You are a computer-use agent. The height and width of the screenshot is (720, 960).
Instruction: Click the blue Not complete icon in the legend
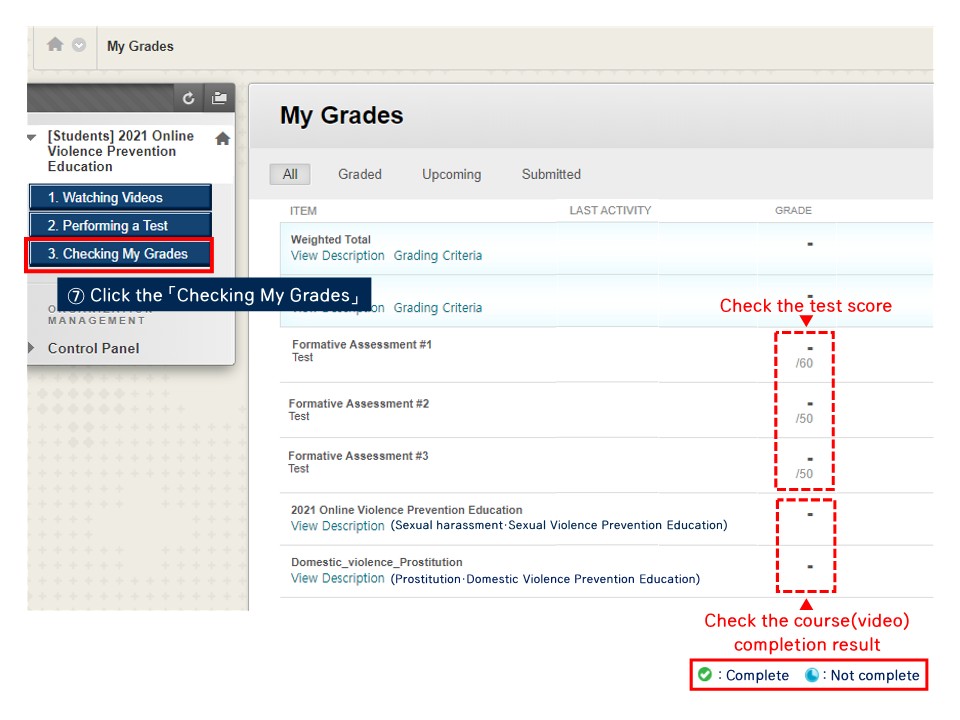(812, 675)
